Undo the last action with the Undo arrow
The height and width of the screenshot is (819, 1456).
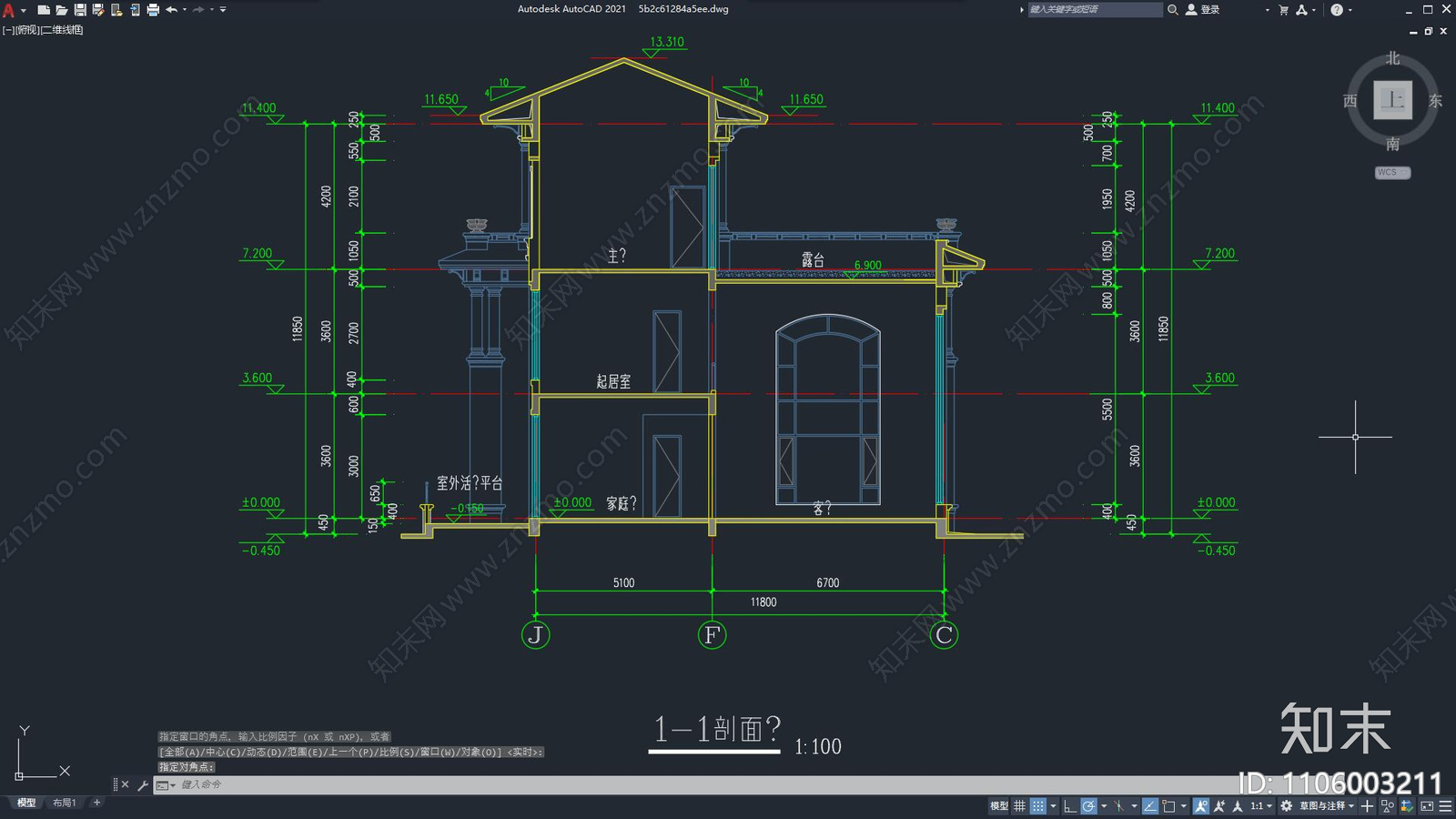tap(171, 10)
